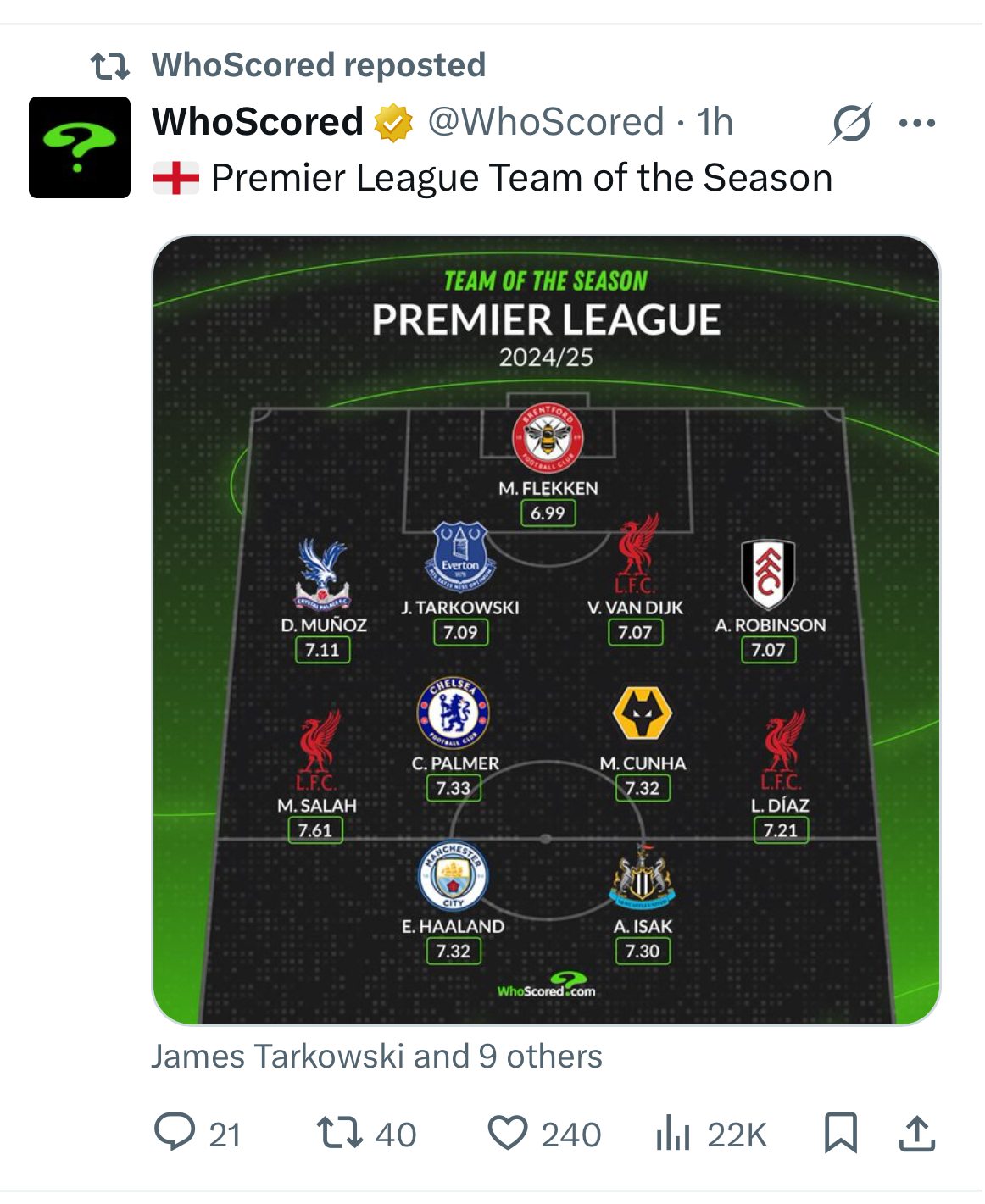The width and height of the screenshot is (985, 1204).
Task: Open 'James Tarkowski and 9 others' tagged list
Action: [x=376, y=1057]
